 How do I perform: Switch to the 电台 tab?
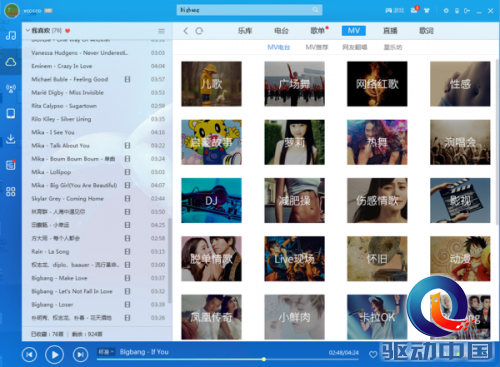[281, 31]
